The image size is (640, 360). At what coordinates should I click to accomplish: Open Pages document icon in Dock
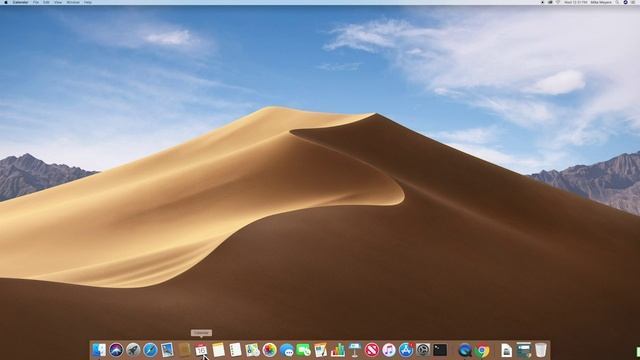(x=320, y=350)
